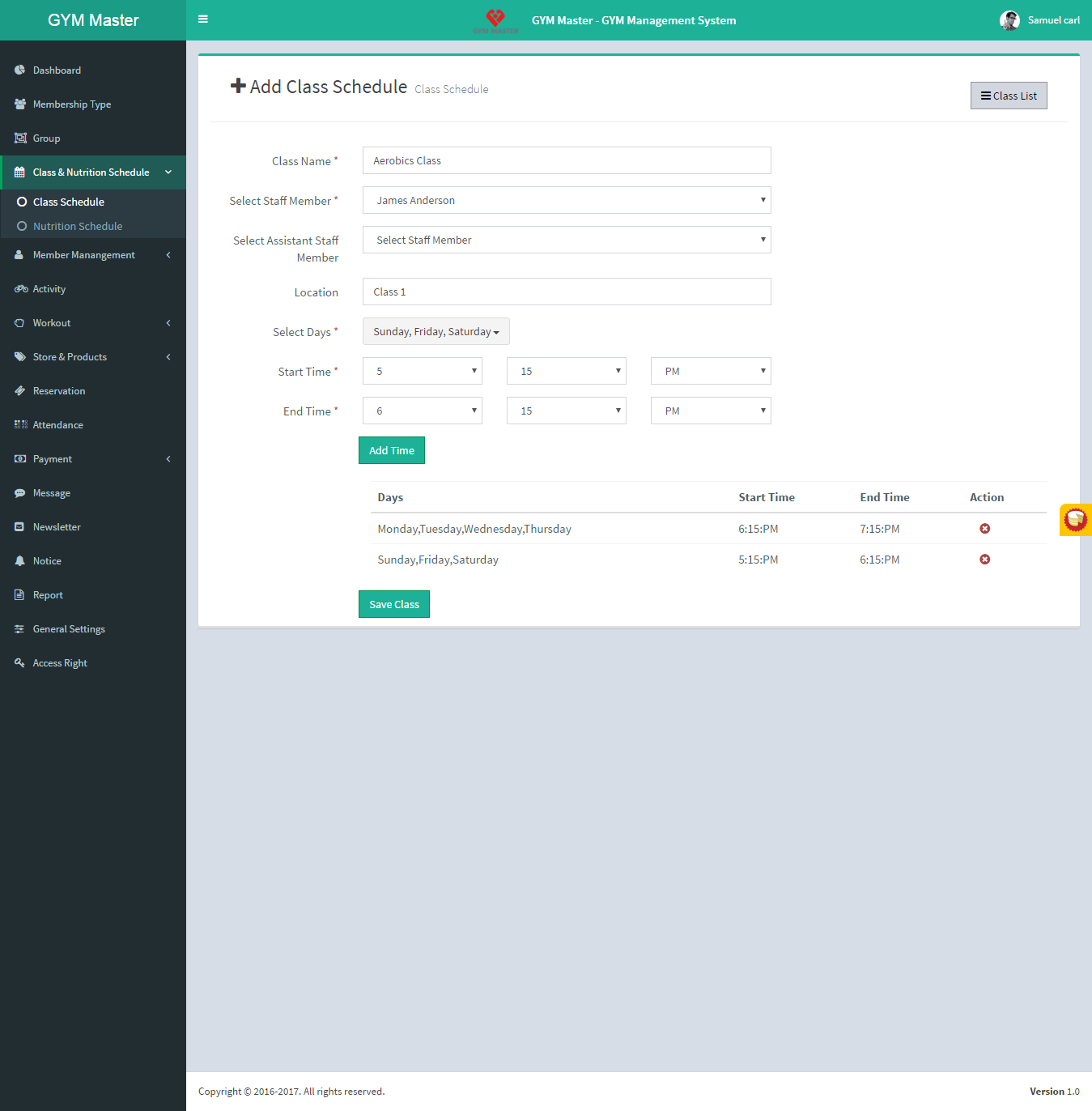The width and height of the screenshot is (1092, 1111).
Task: Delete the Monday,Tuesday,Wednesday,Thursday schedule row
Action: point(985,529)
